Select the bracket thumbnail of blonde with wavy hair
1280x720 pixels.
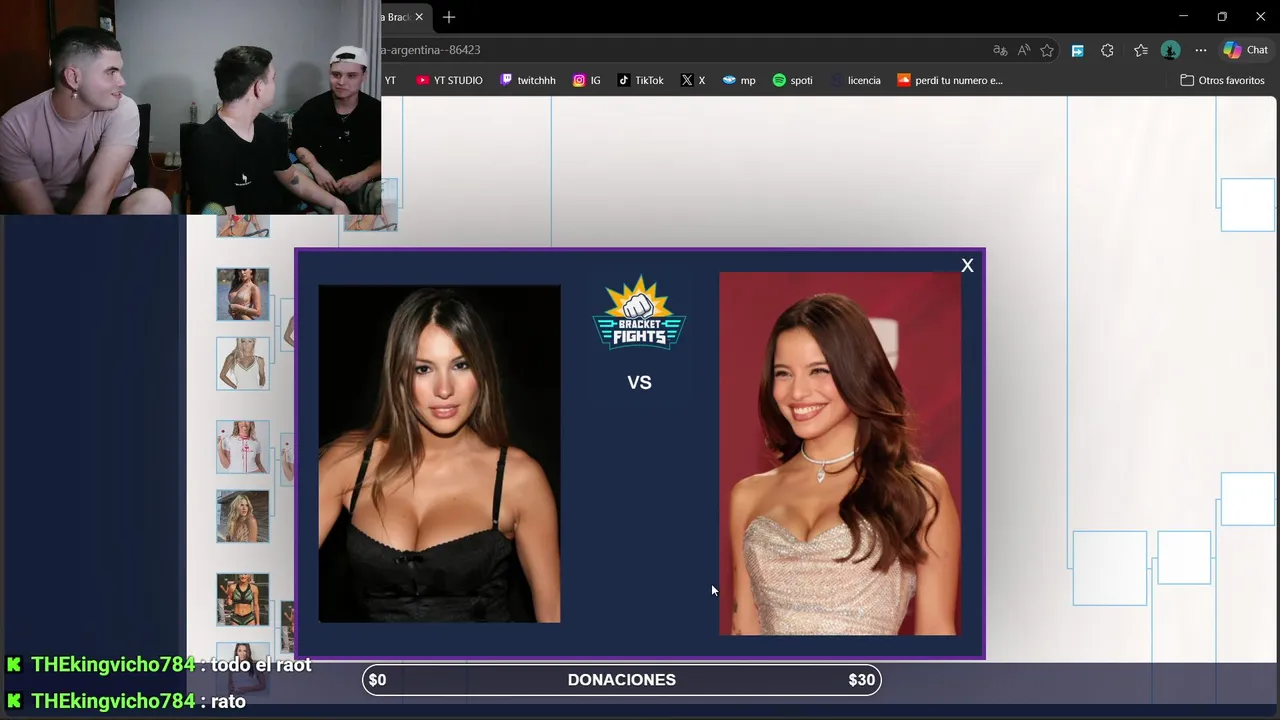coord(243,516)
